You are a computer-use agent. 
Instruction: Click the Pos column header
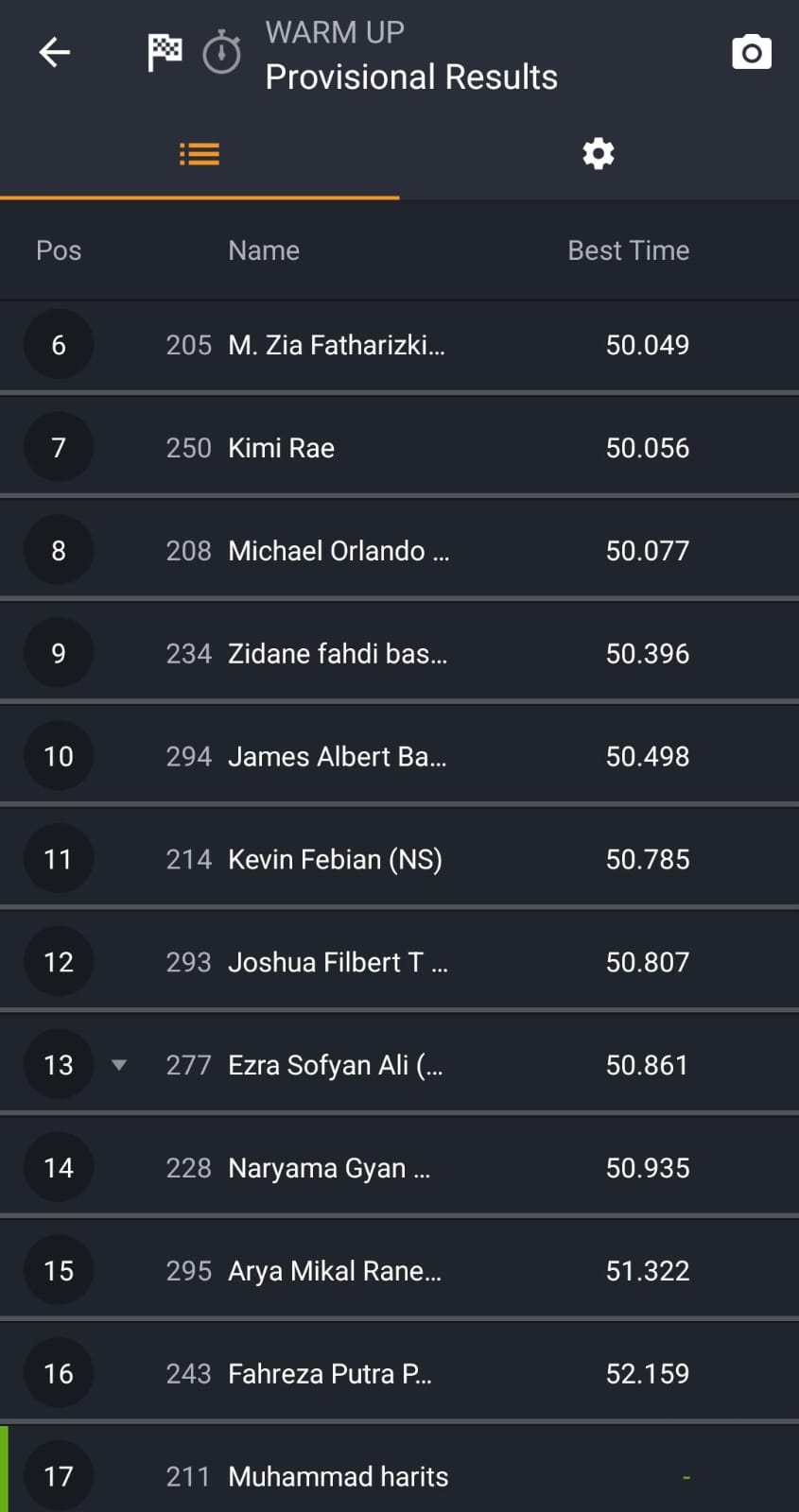59,250
